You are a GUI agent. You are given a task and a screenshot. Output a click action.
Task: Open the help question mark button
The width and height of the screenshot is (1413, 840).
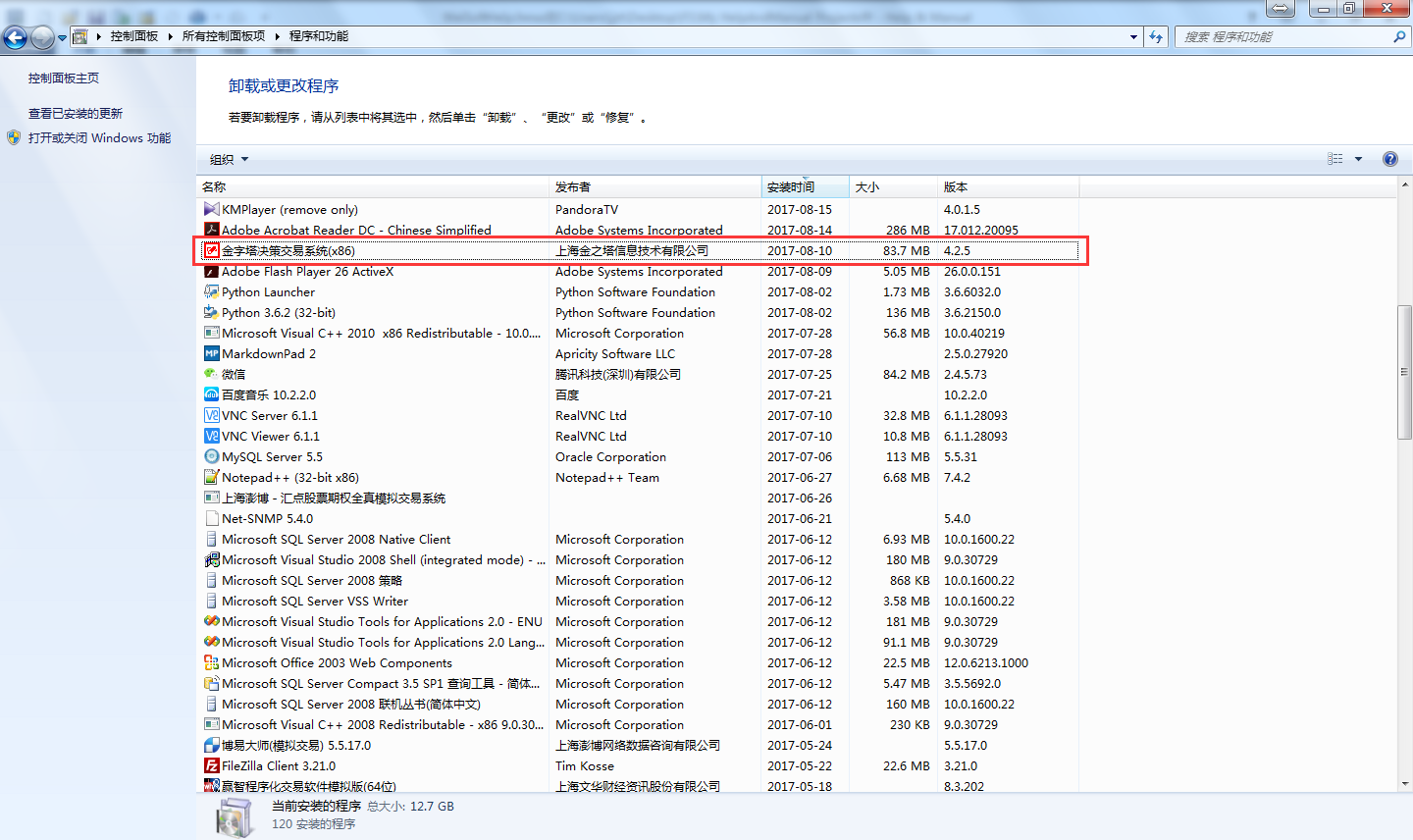pyautogui.click(x=1390, y=159)
